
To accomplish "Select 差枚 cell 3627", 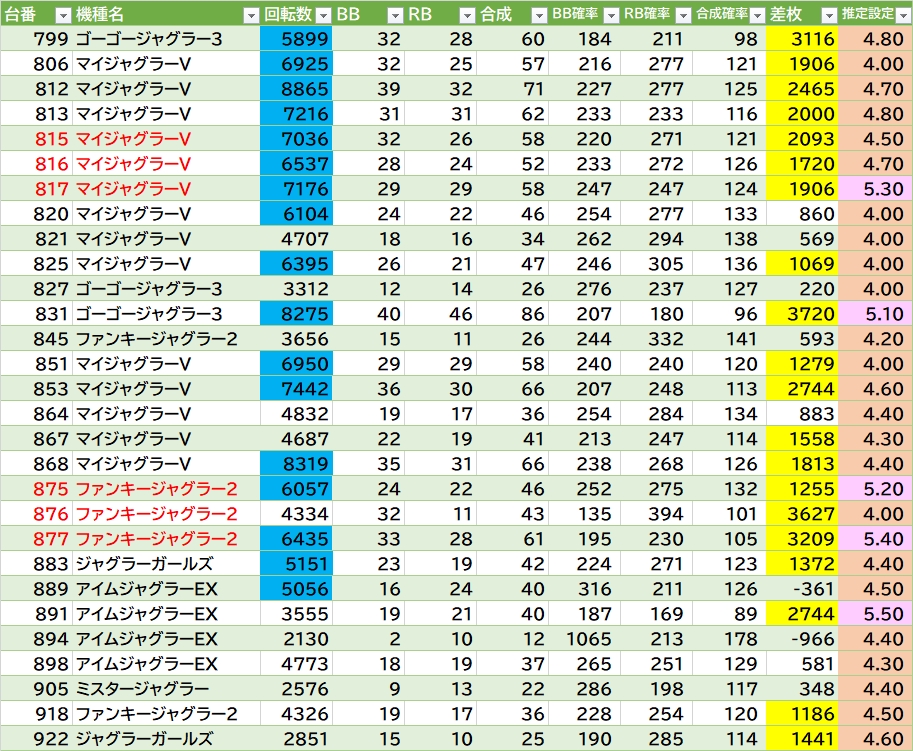I will (x=802, y=515).
